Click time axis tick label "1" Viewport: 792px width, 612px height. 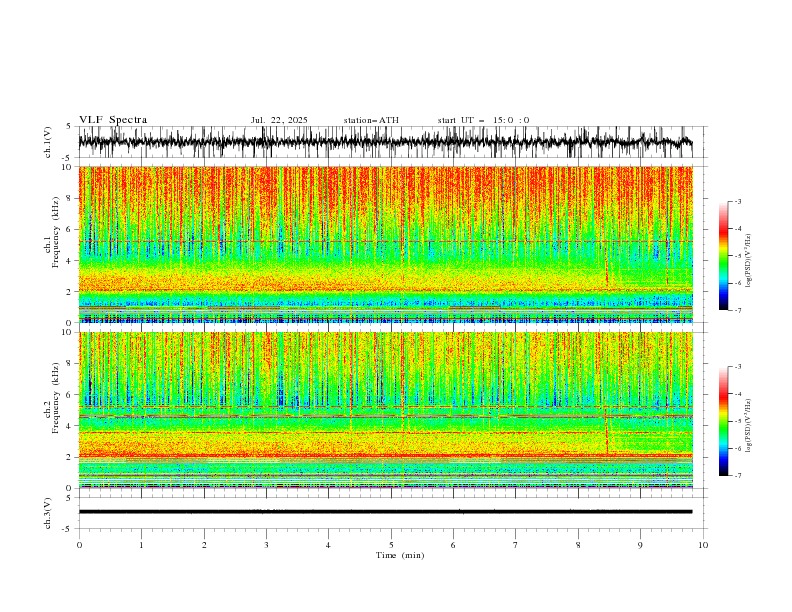(141, 545)
